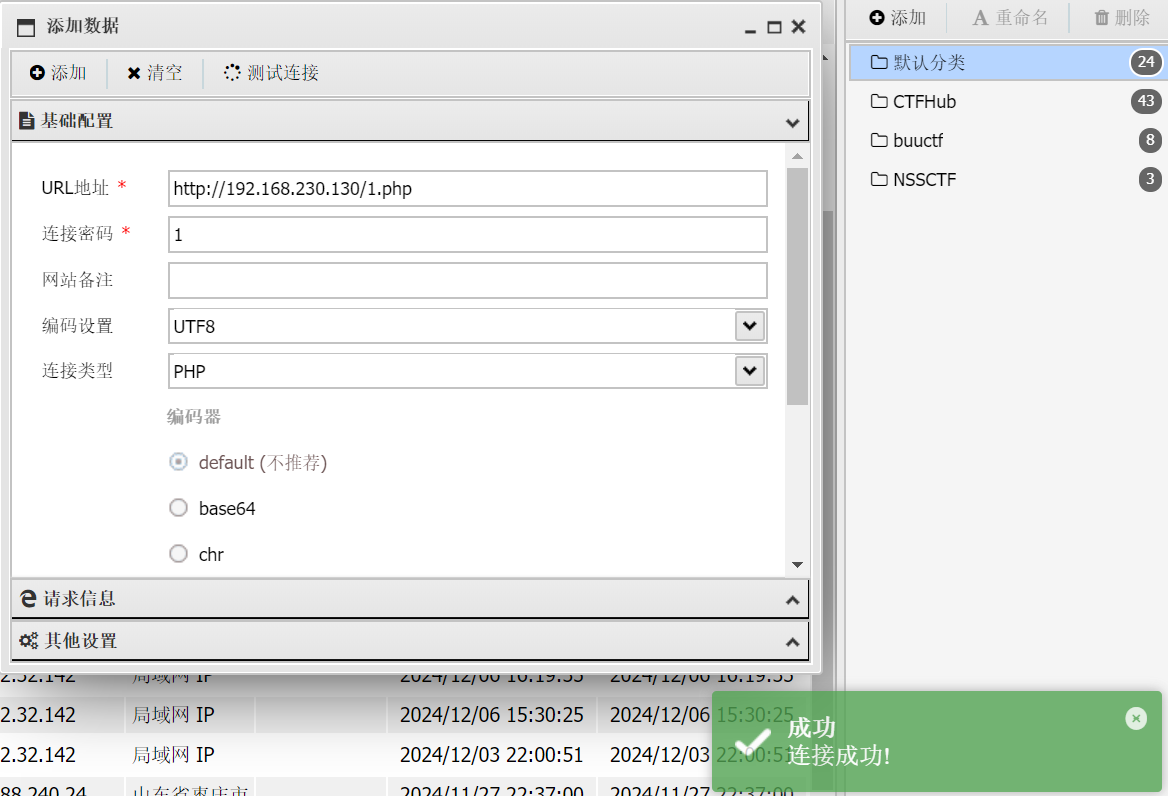Viewport: 1168px width, 796px height.
Task: Click the scroll down arrow of the config panel
Action: click(797, 565)
